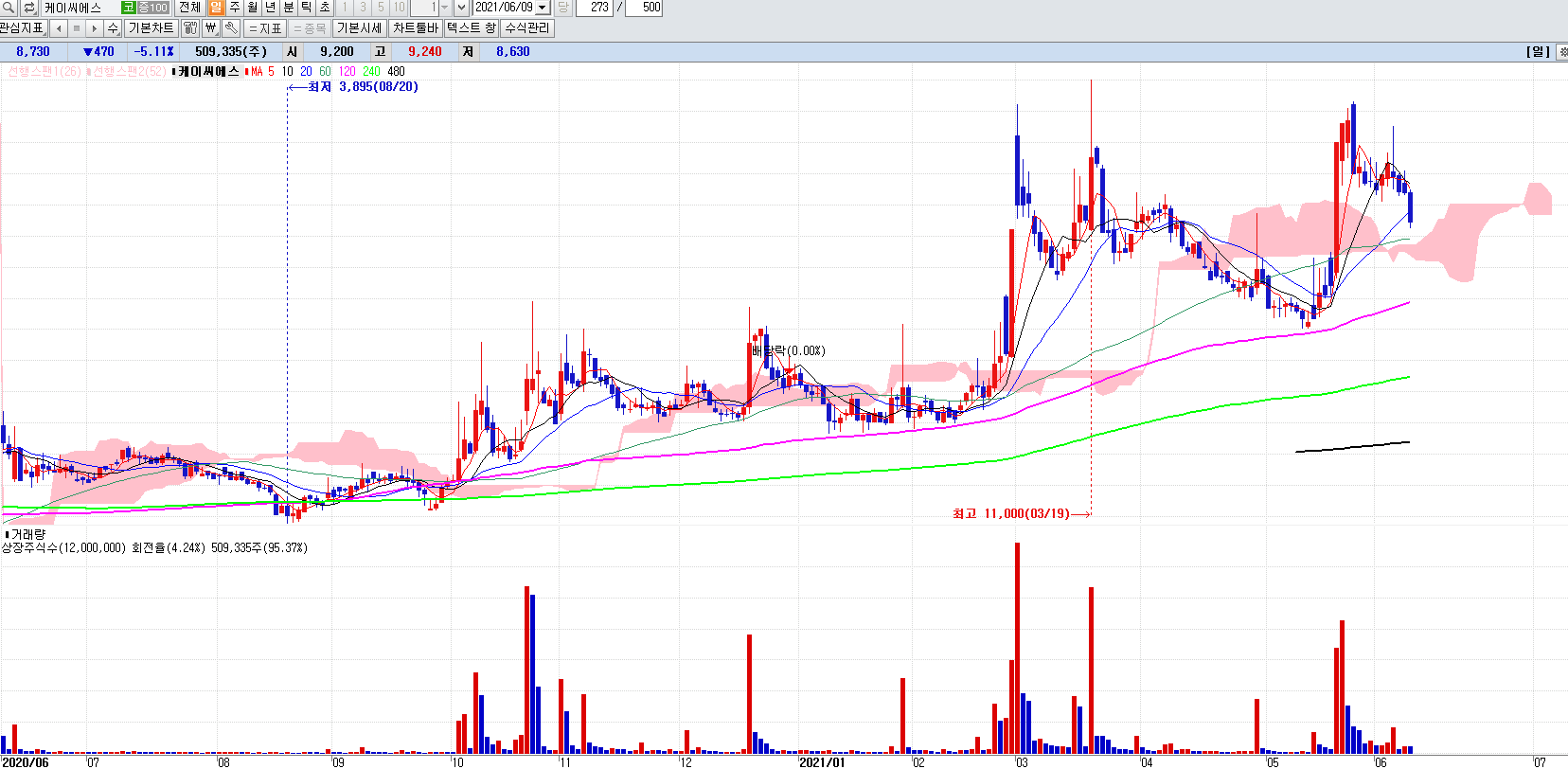Switch chart to monthly (월) period
The height and width of the screenshot is (769, 1568).
tap(252, 8)
